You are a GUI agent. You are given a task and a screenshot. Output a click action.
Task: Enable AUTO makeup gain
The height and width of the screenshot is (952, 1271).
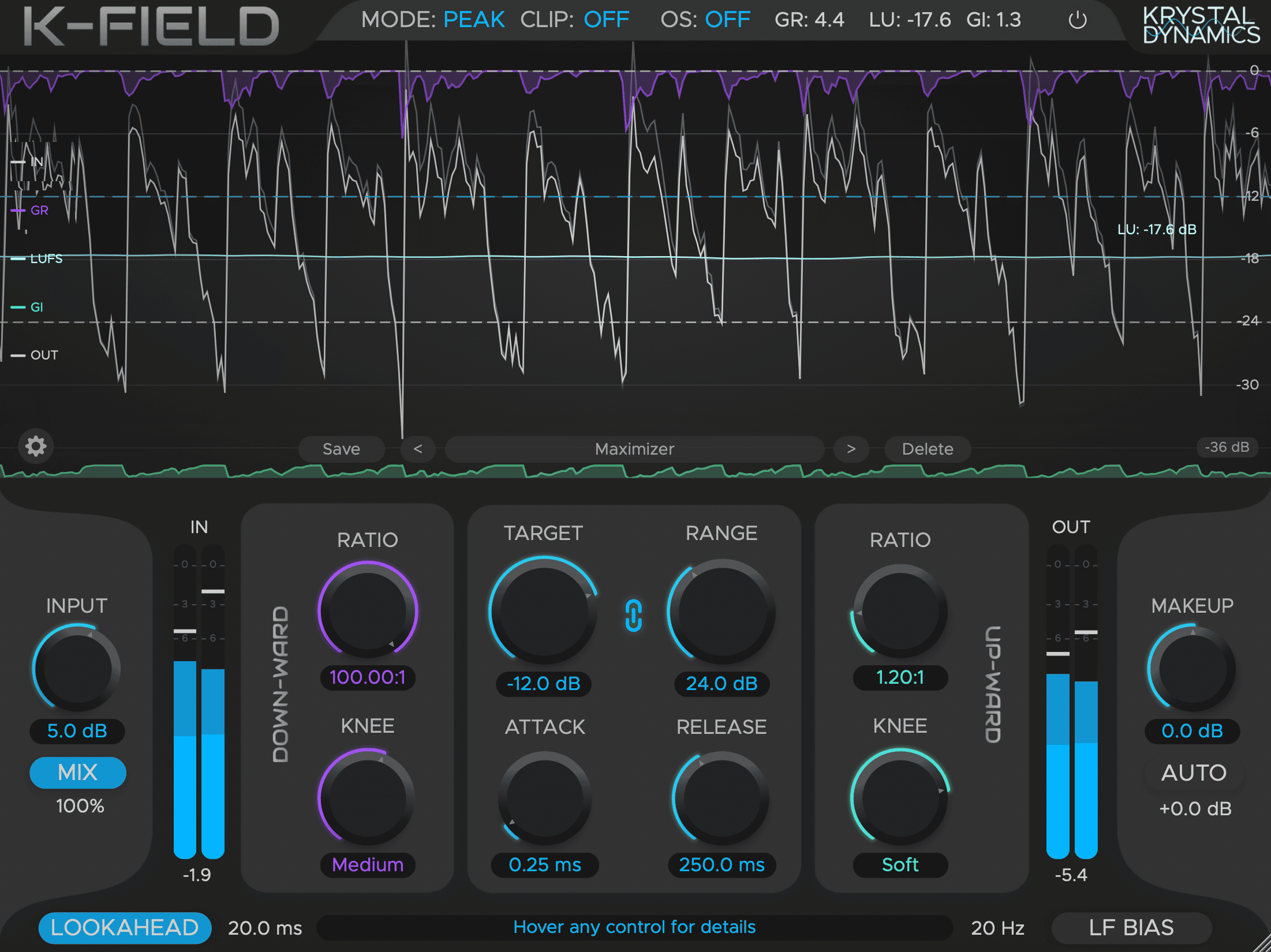[1194, 773]
